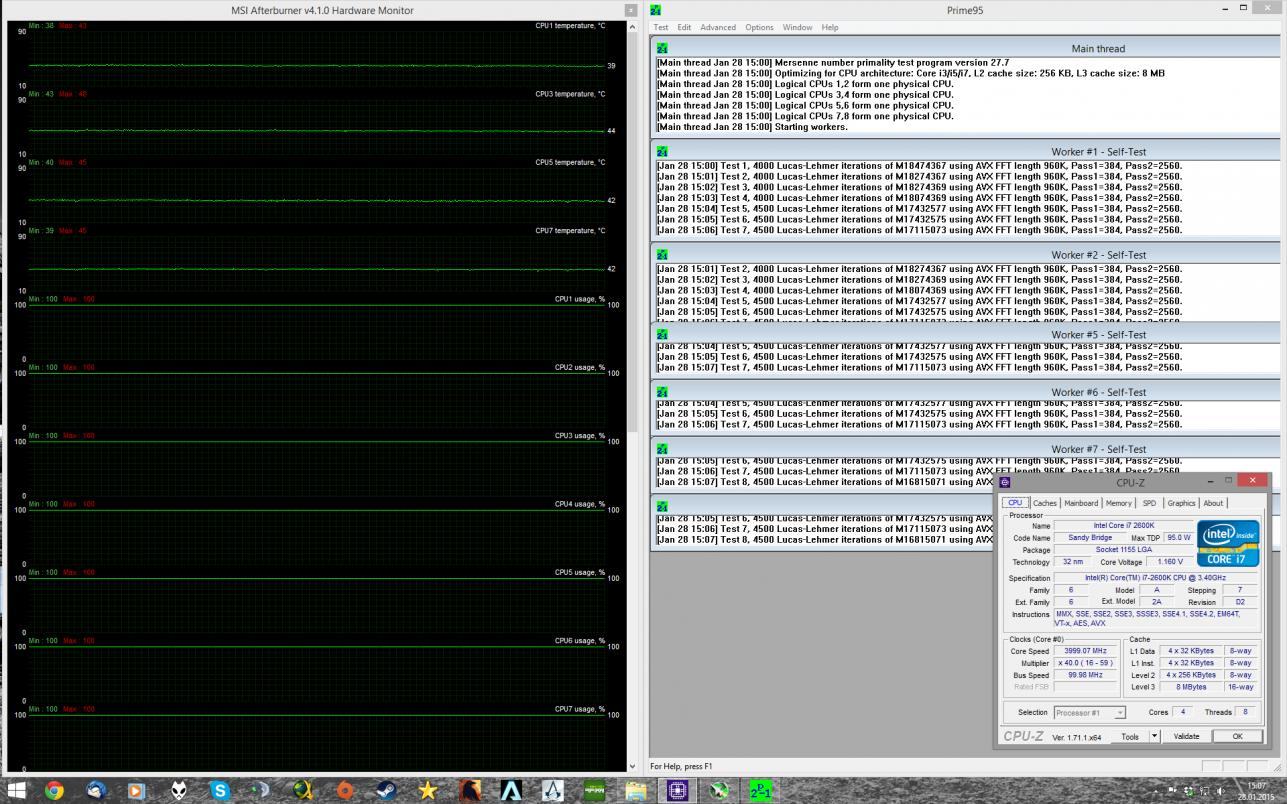Click the CPU7 temperature graph label
Image resolution: width=1287 pixels, height=804 pixels.
[x=570, y=231]
